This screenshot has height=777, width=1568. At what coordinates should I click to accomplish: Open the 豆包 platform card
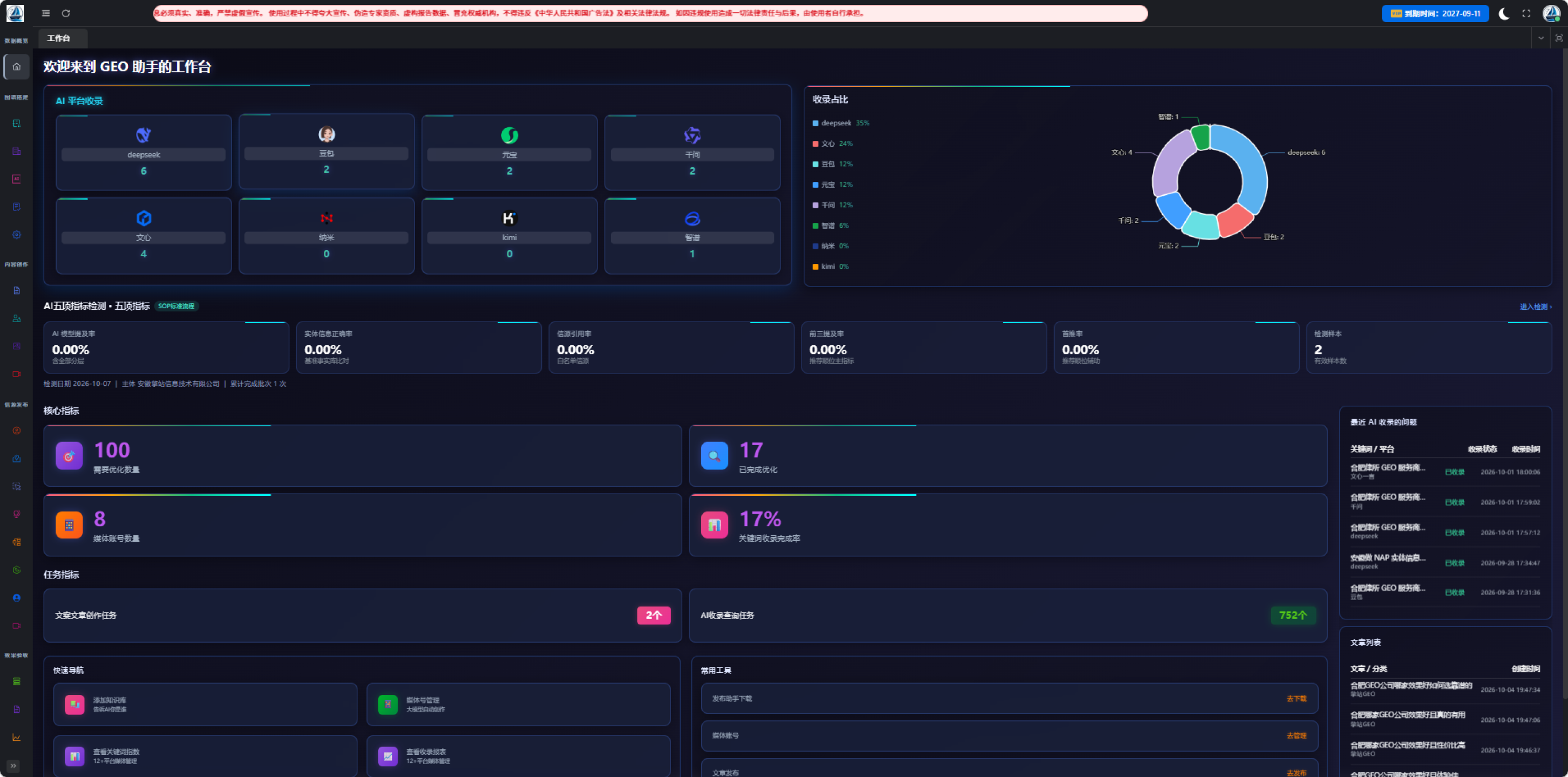point(326,152)
